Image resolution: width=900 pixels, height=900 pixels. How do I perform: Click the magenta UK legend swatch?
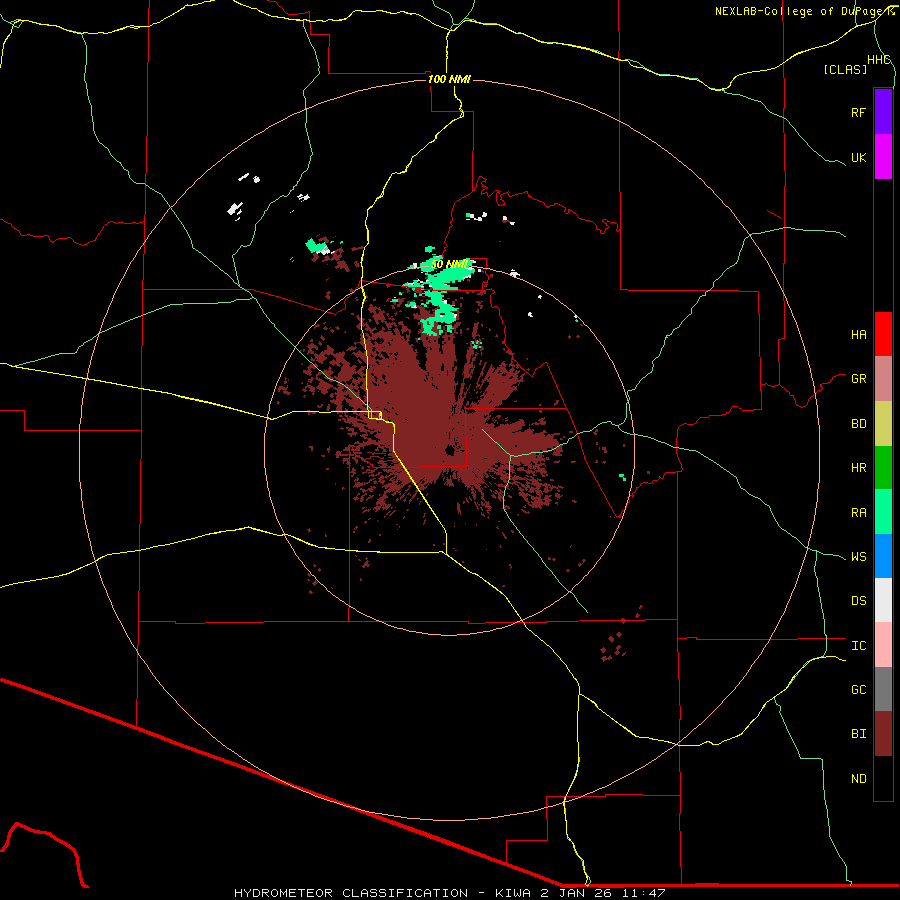[x=883, y=157]
